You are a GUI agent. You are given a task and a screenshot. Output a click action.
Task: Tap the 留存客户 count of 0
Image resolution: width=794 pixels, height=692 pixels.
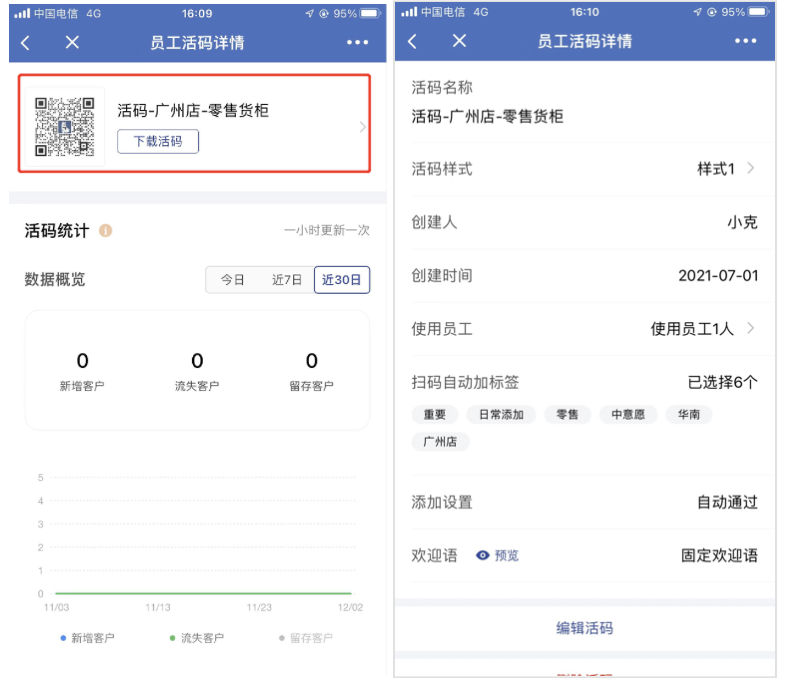[311, 361]
